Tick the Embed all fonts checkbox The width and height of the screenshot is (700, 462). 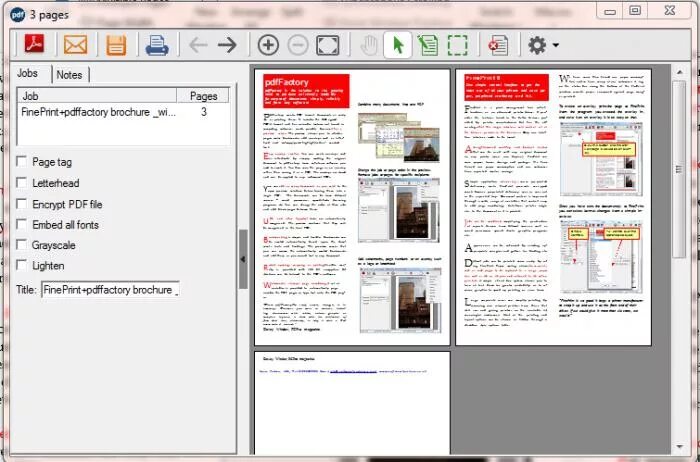pyautogui.click(x=21, y=224)
